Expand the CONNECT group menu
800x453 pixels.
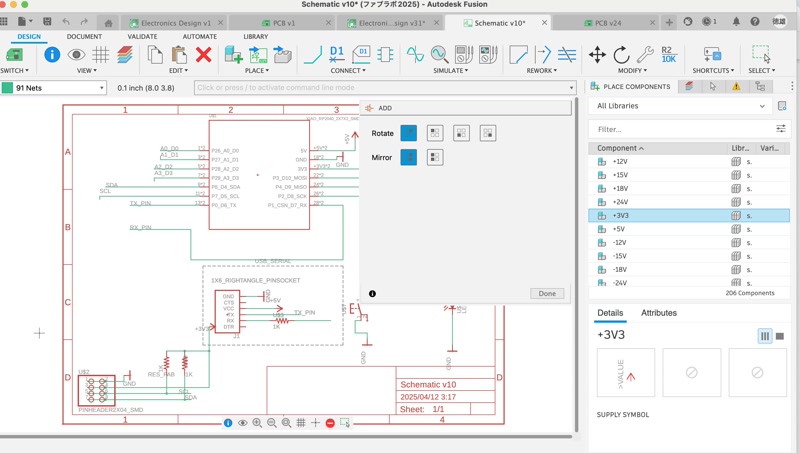coord(348,70)
